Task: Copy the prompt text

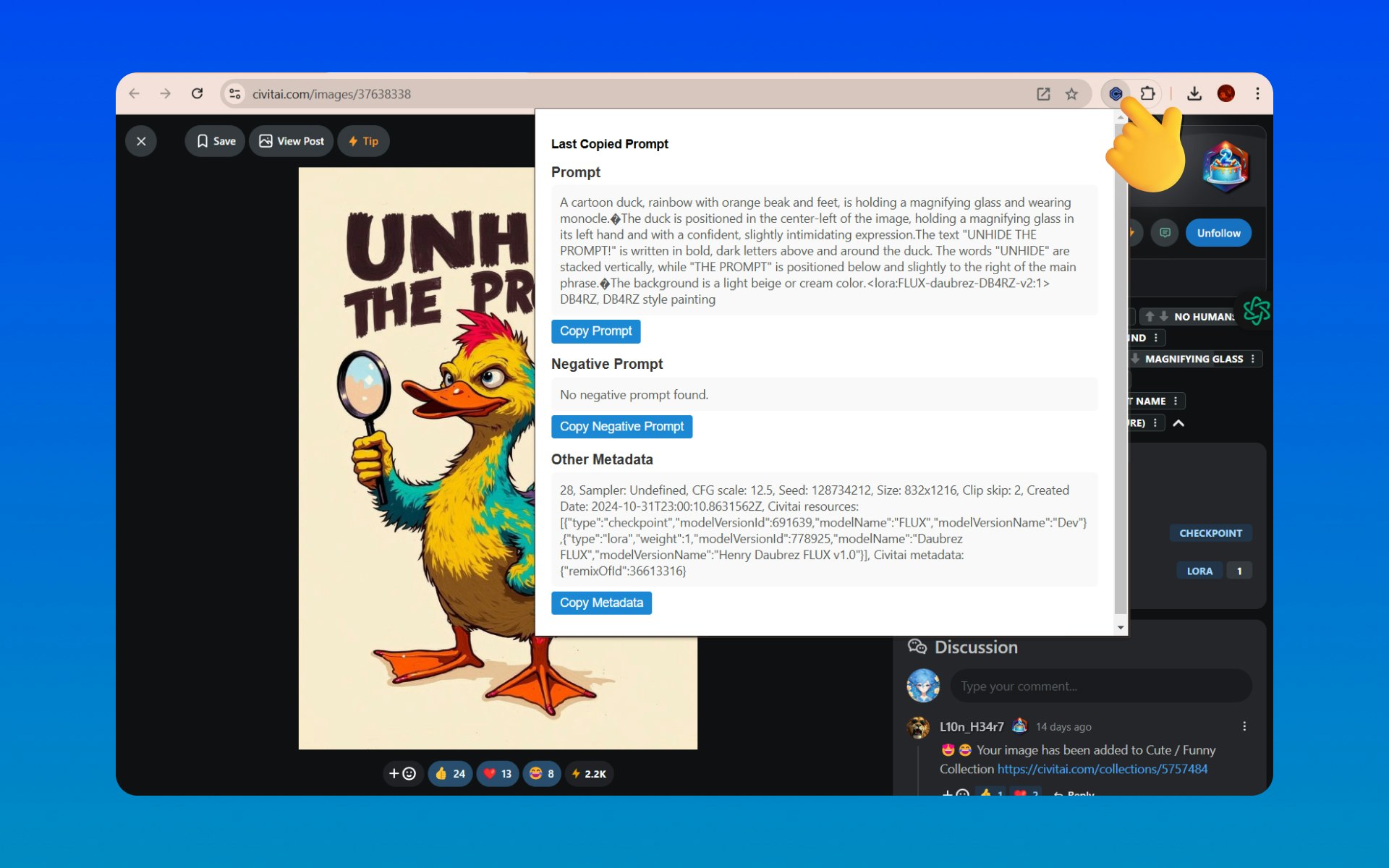Action: pyautogui.click(x=595, y=331)
